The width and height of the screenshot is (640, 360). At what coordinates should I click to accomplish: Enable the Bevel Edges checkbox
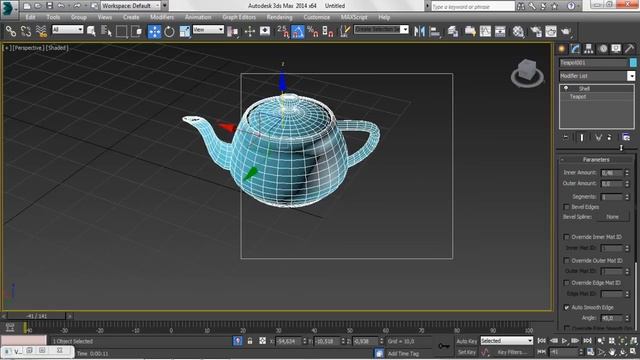click(566, 207)
